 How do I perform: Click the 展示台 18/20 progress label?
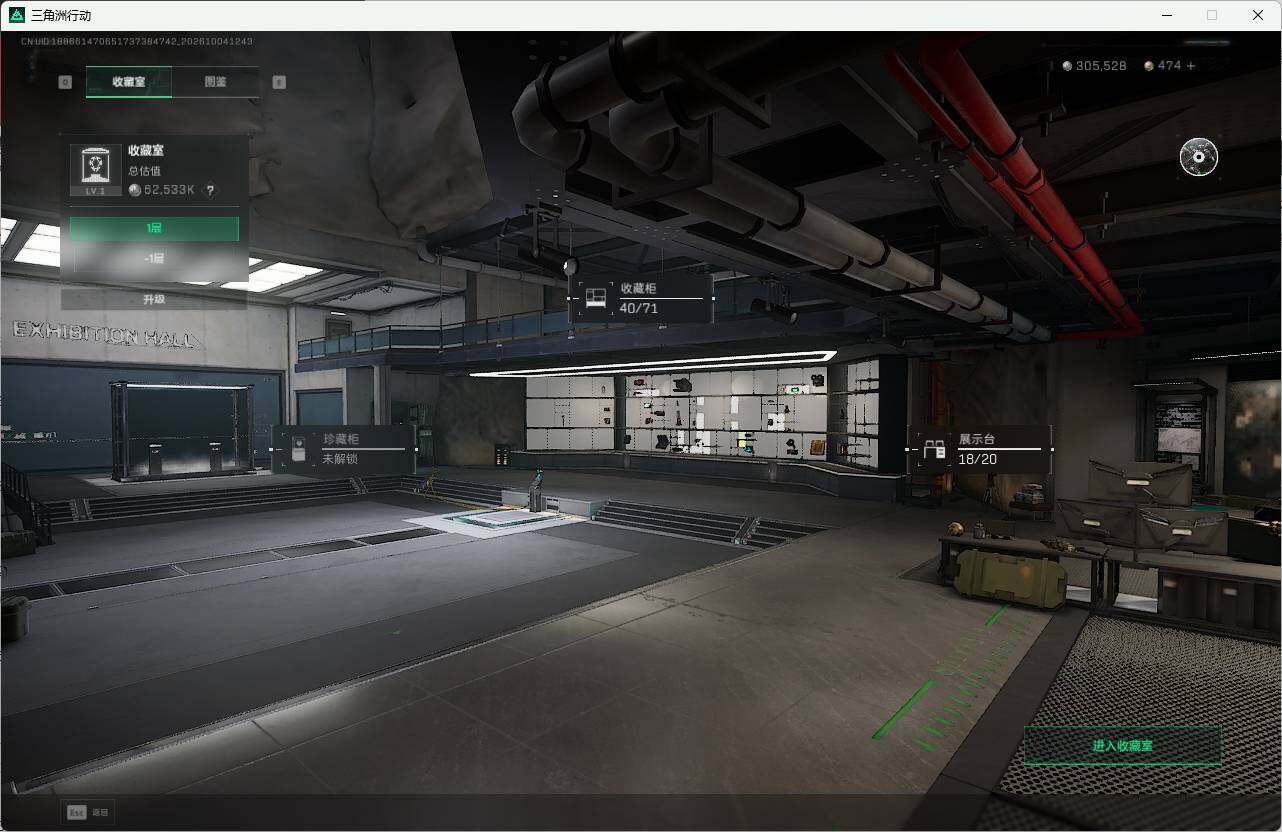pos(978,449)
